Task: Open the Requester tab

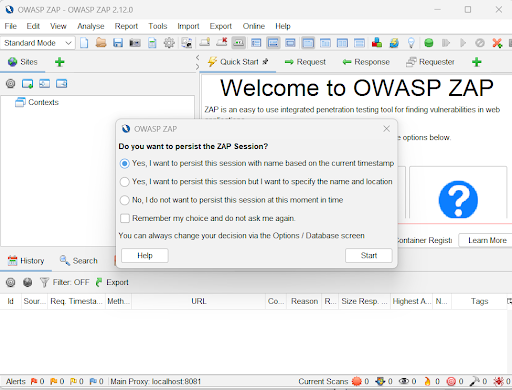Action: pos(430,62)
